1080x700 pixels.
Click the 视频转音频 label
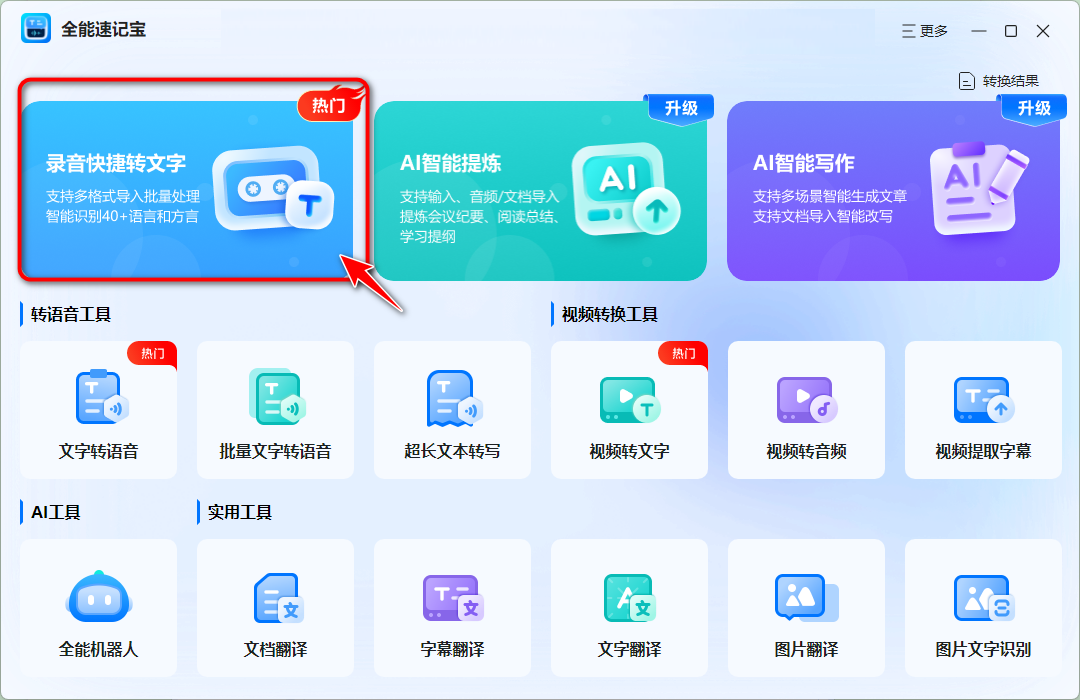807,451
